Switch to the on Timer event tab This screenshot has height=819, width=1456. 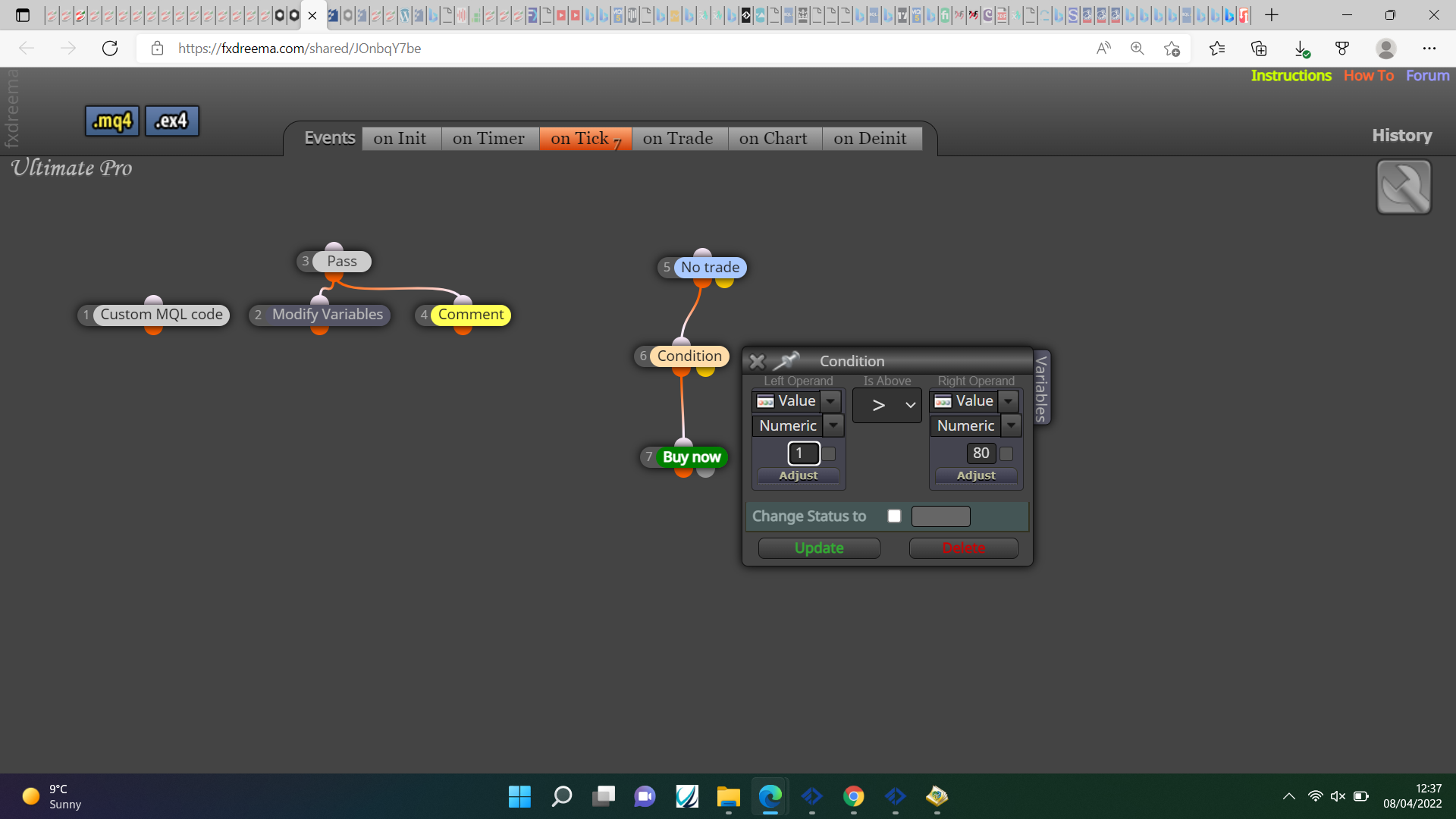click(489, 139)
